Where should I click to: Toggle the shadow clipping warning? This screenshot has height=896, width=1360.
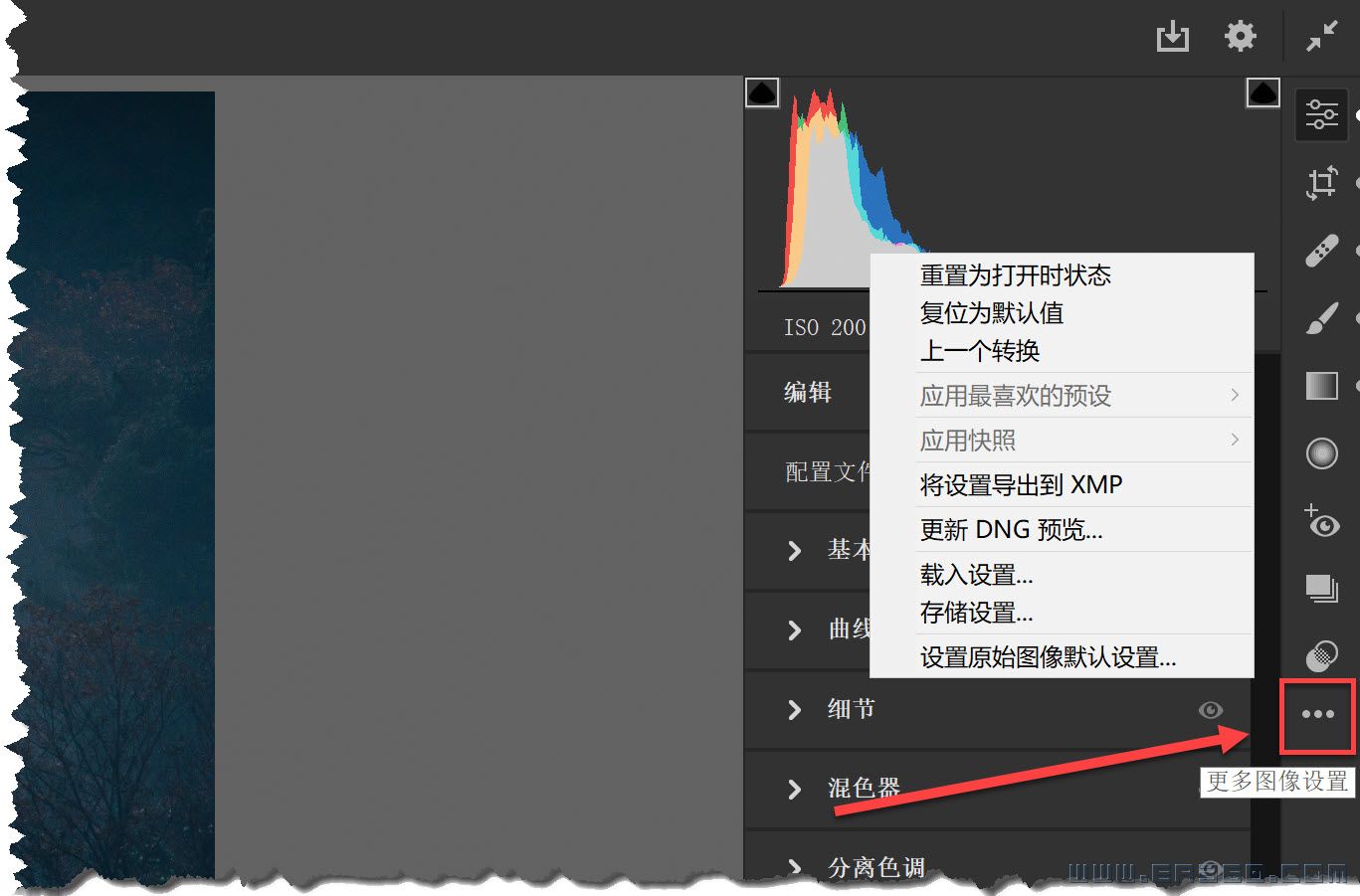[x=762, y=93]
